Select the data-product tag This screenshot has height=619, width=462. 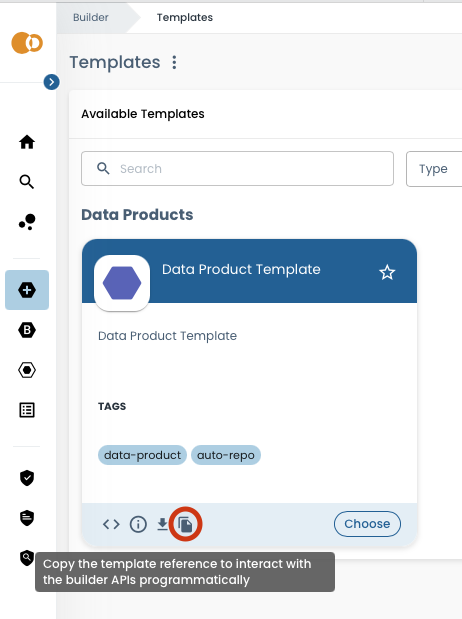click(142, 455)
